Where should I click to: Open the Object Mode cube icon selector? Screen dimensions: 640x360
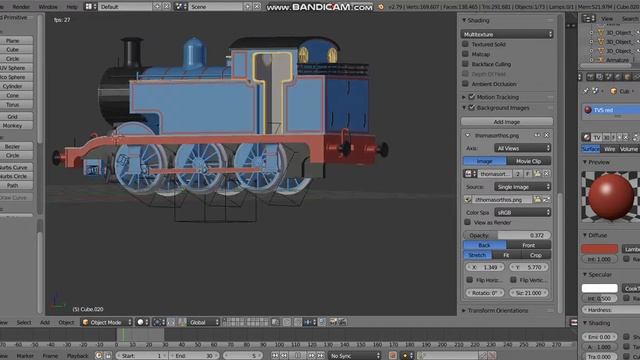(85, 322)
